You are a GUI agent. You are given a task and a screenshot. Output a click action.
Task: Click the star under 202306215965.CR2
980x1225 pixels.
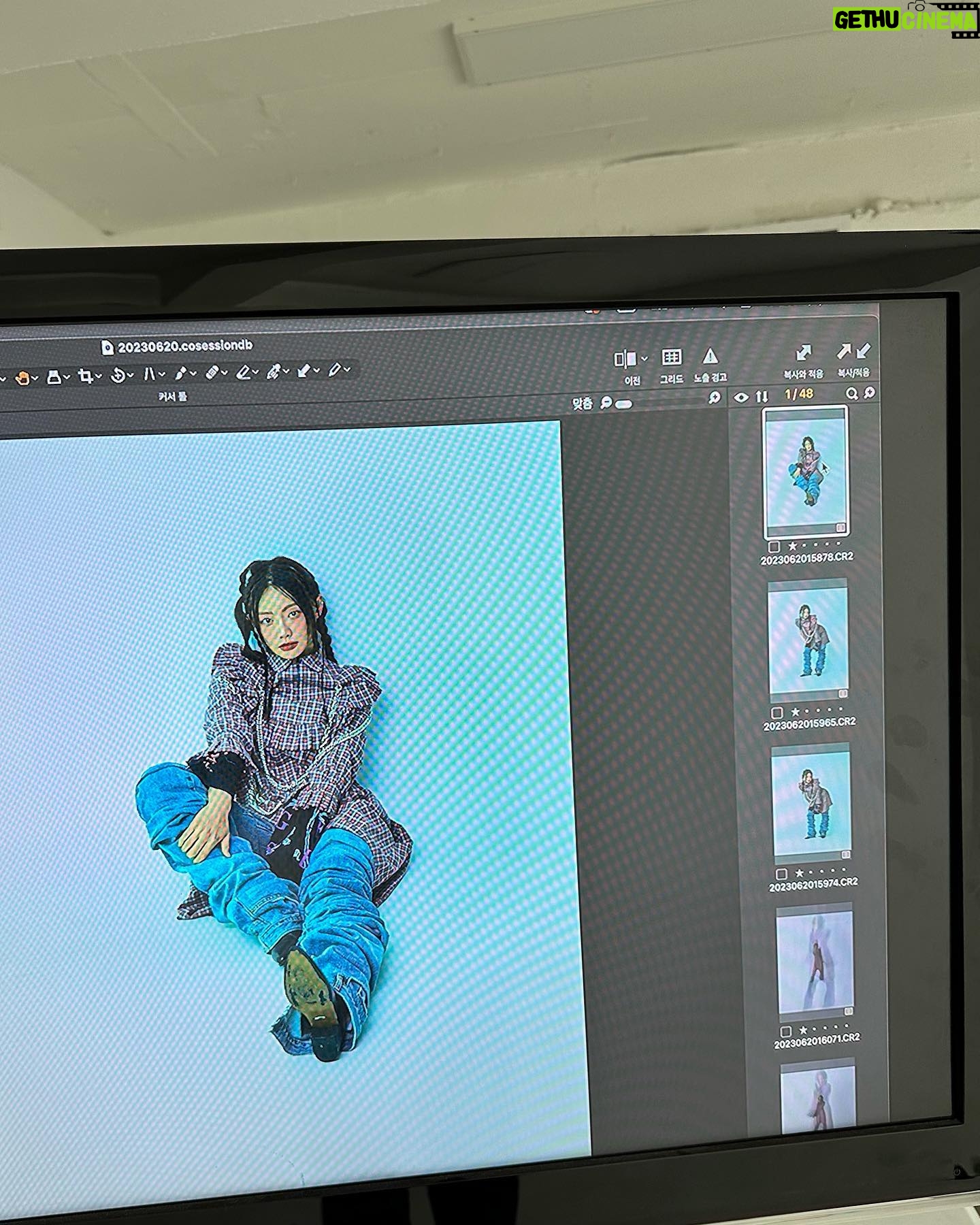coord(796,712)
